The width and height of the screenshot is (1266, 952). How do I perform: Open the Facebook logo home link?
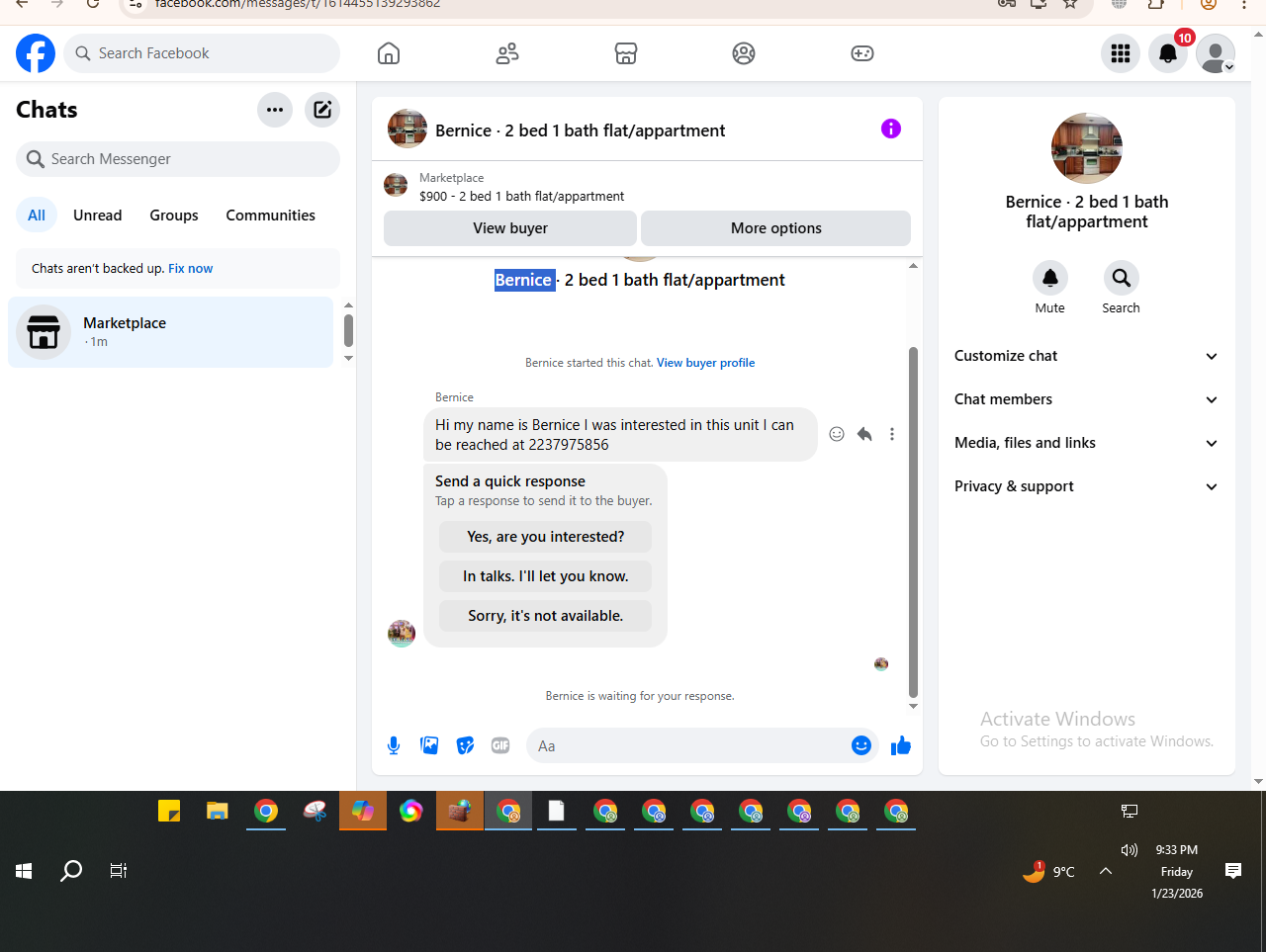pyautogui.click(x=36, y=53)
